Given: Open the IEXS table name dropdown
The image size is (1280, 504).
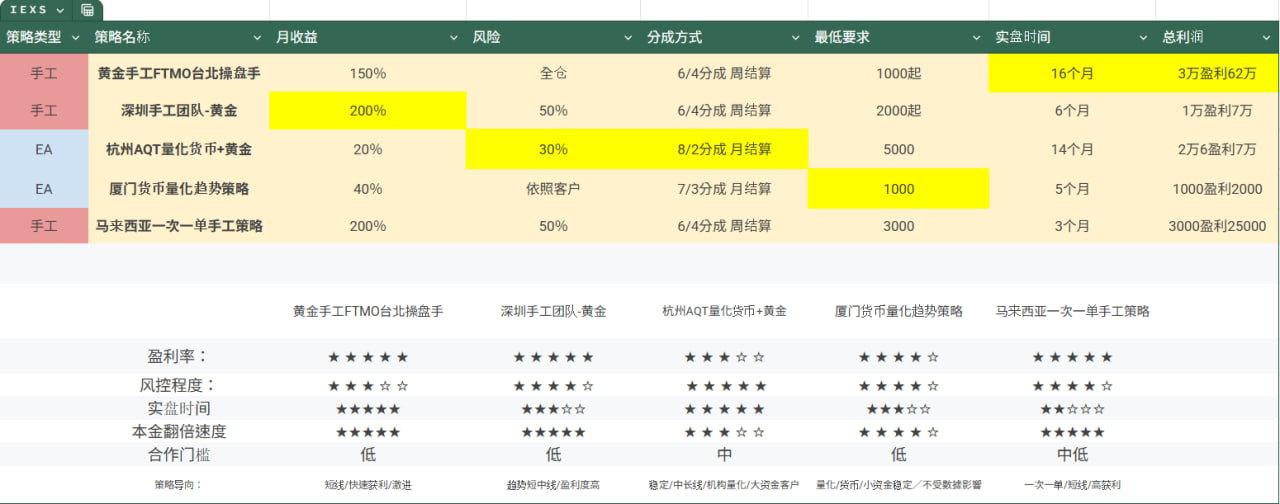Looking at the screenshot, I should [x=61, y=10].
